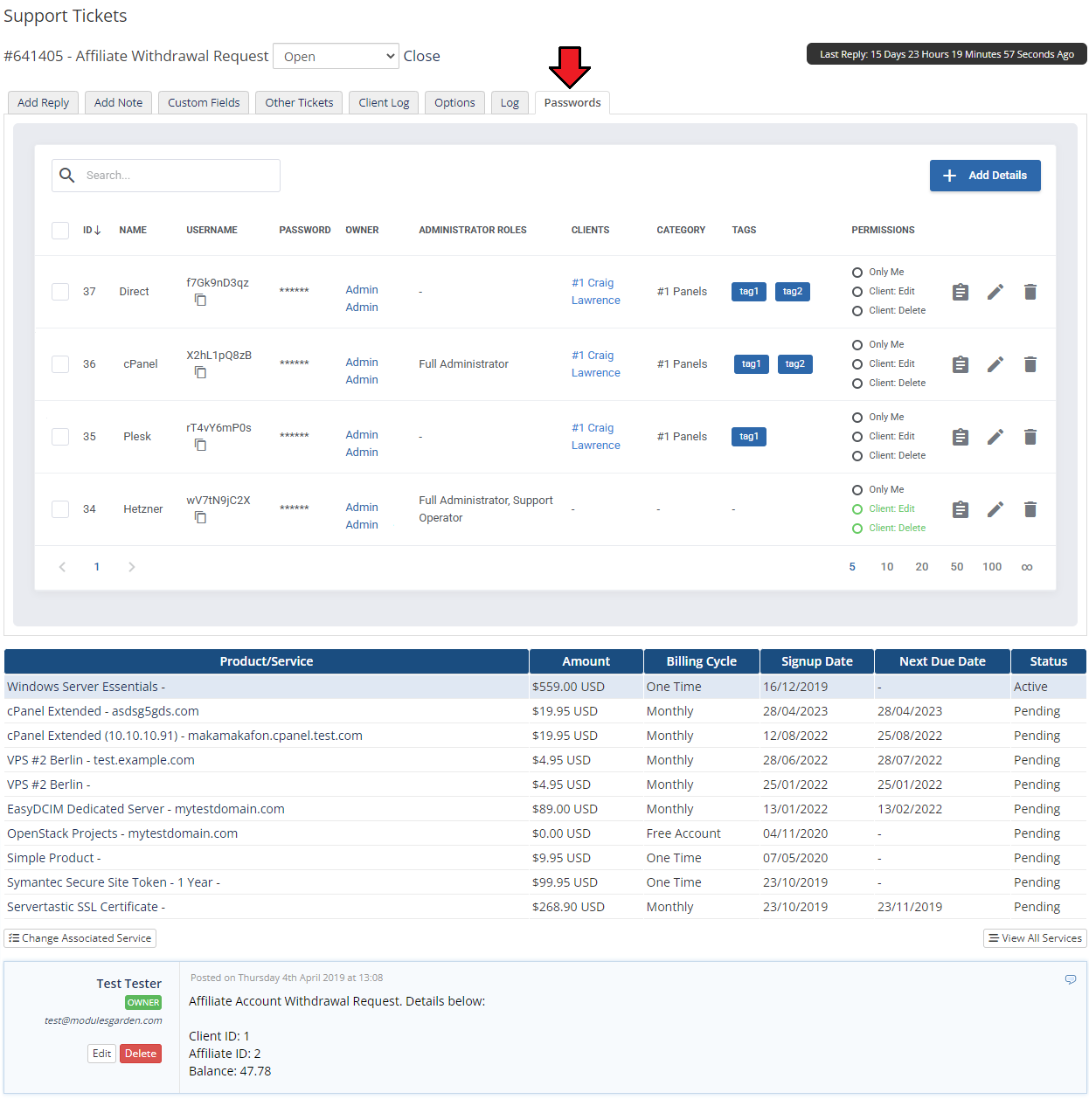Edit the Test Tester reply
The height and width of the screenshot is (1120, 1089).
click(x=102, y=1054)
